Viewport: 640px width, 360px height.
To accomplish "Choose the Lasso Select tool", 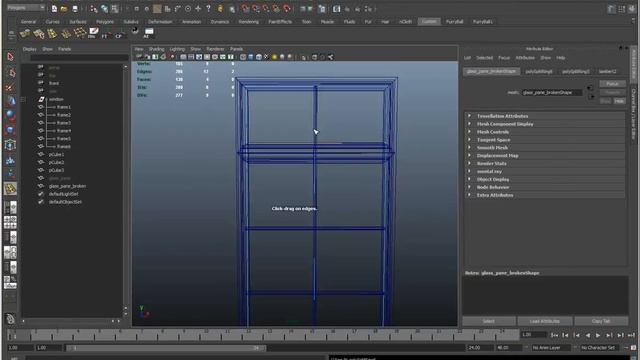I will point(11,73).
